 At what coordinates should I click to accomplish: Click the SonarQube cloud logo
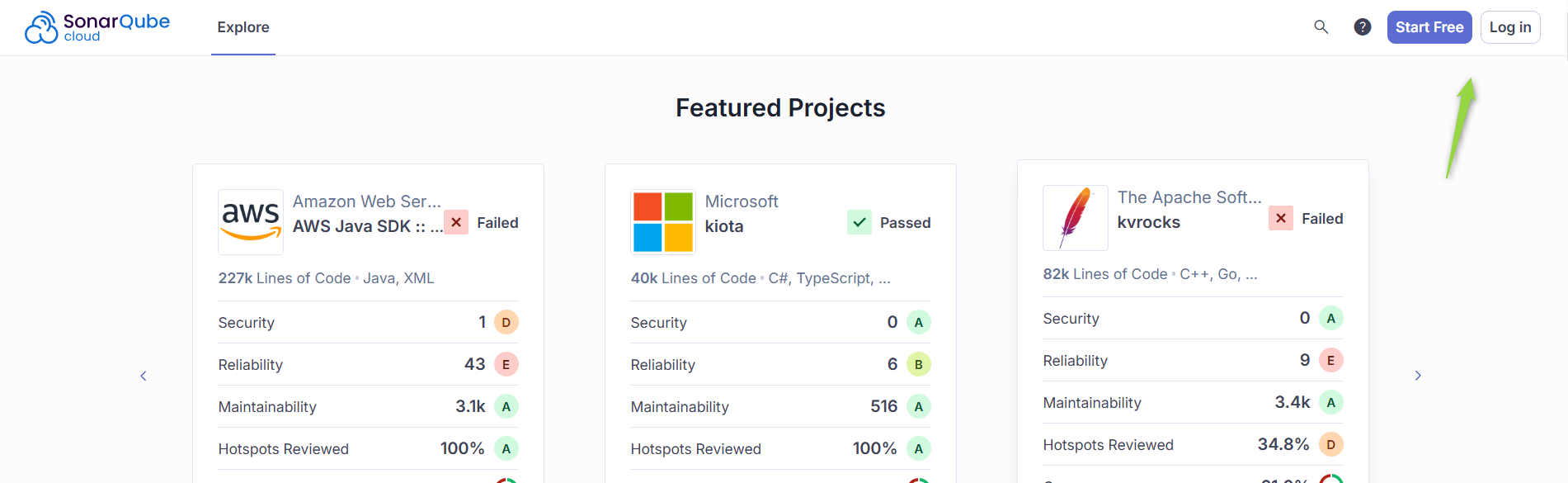click(97, 27)
